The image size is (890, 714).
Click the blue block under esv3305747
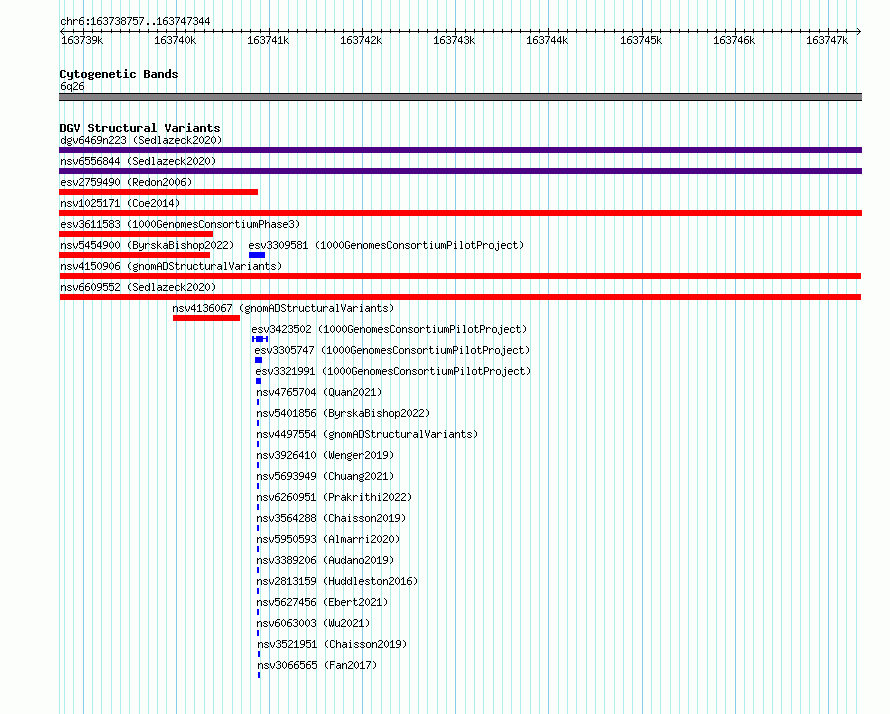click(x=258, y=360)
